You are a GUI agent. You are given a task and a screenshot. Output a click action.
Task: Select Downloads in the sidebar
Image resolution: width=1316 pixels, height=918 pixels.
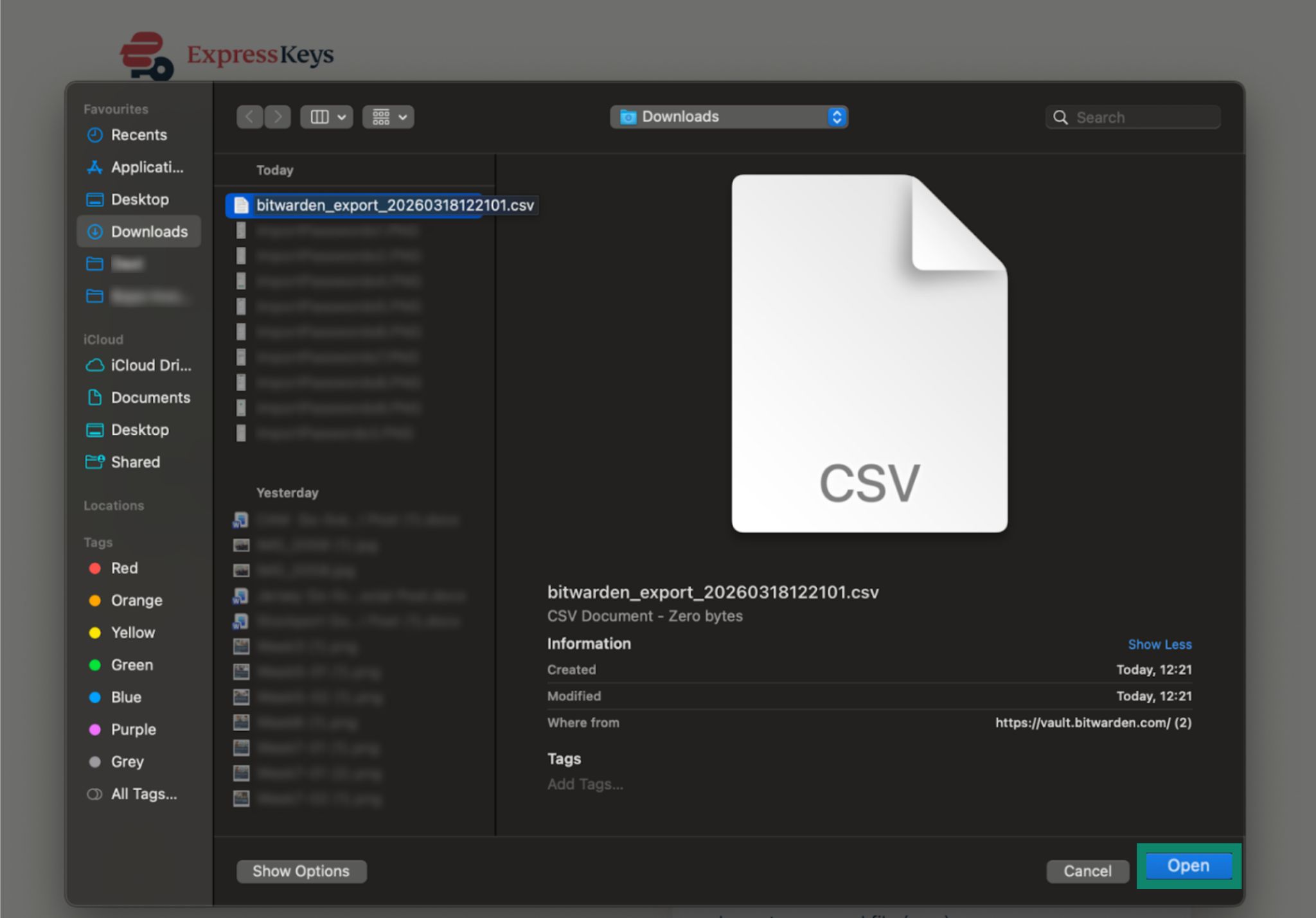[148, 231]
